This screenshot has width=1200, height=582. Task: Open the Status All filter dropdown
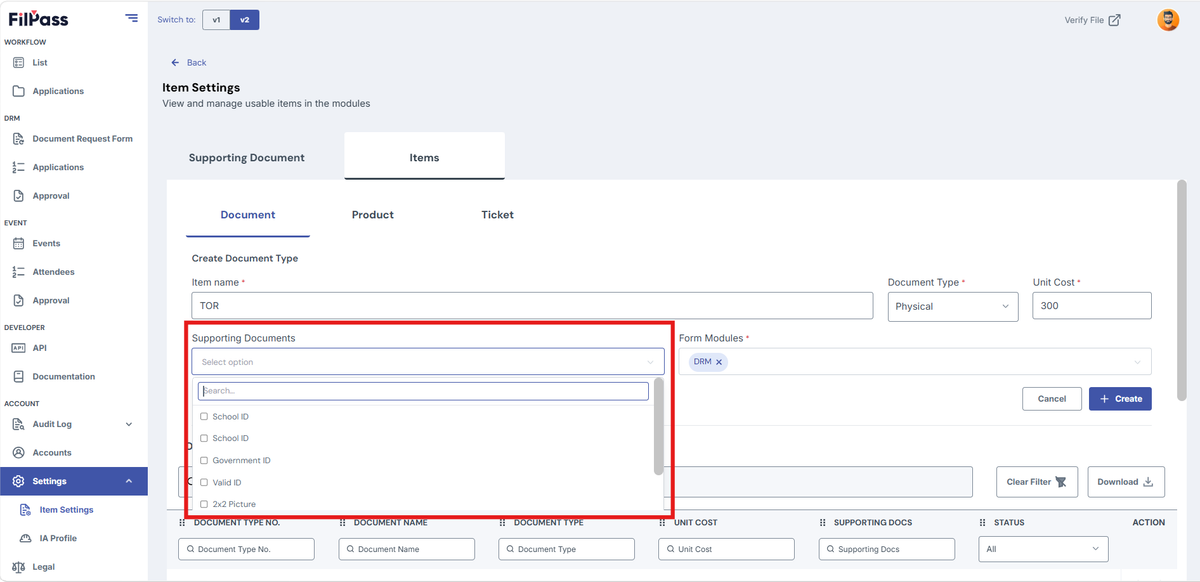pyautogui.click(x=1043, y=549)
